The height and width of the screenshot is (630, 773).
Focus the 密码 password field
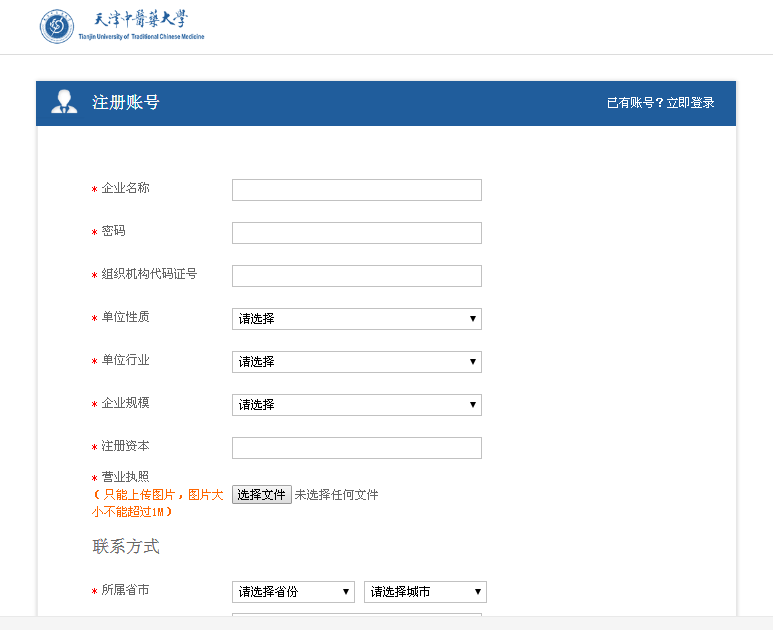(x=356, y=233)
